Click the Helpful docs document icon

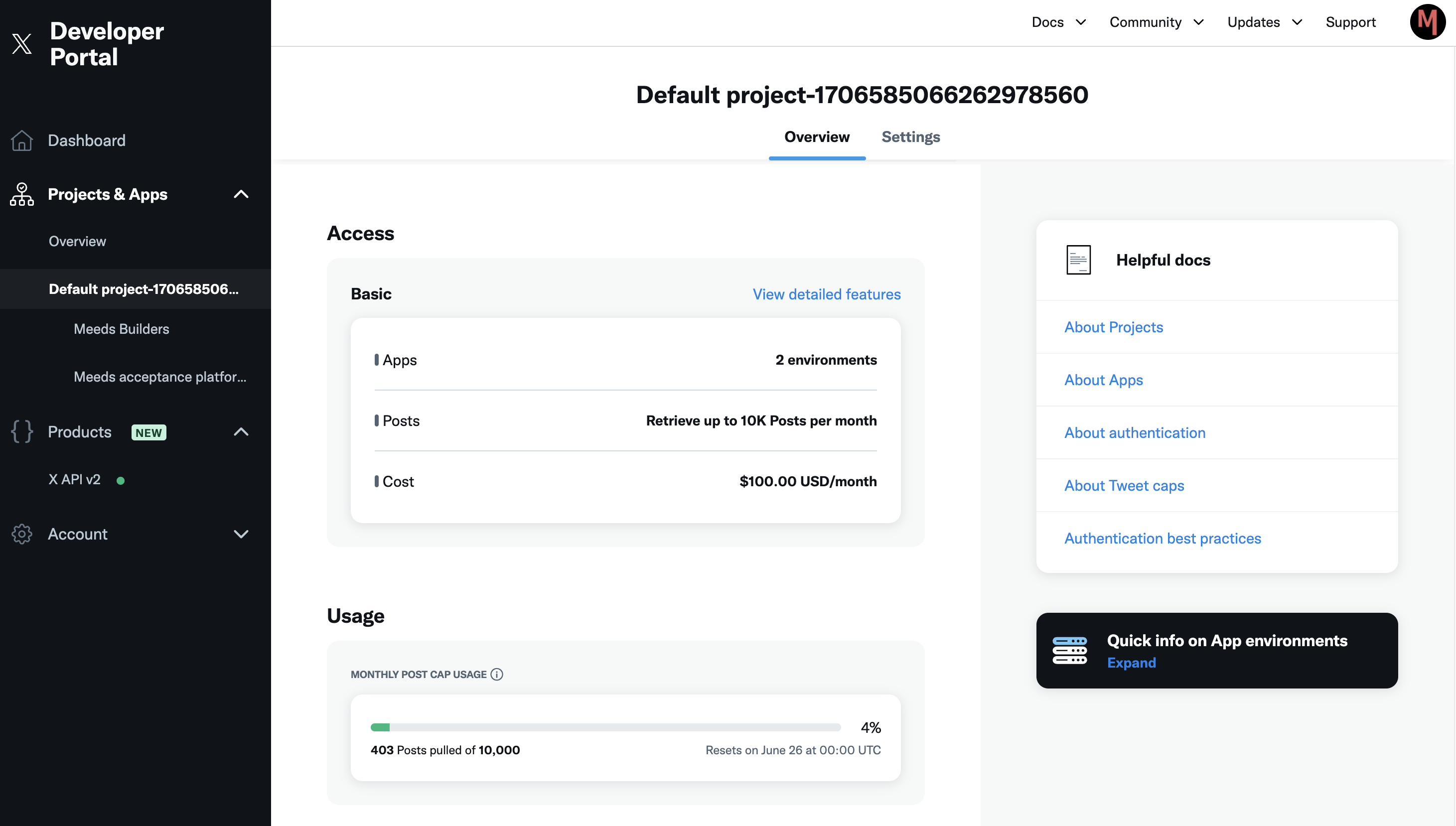1078,260
